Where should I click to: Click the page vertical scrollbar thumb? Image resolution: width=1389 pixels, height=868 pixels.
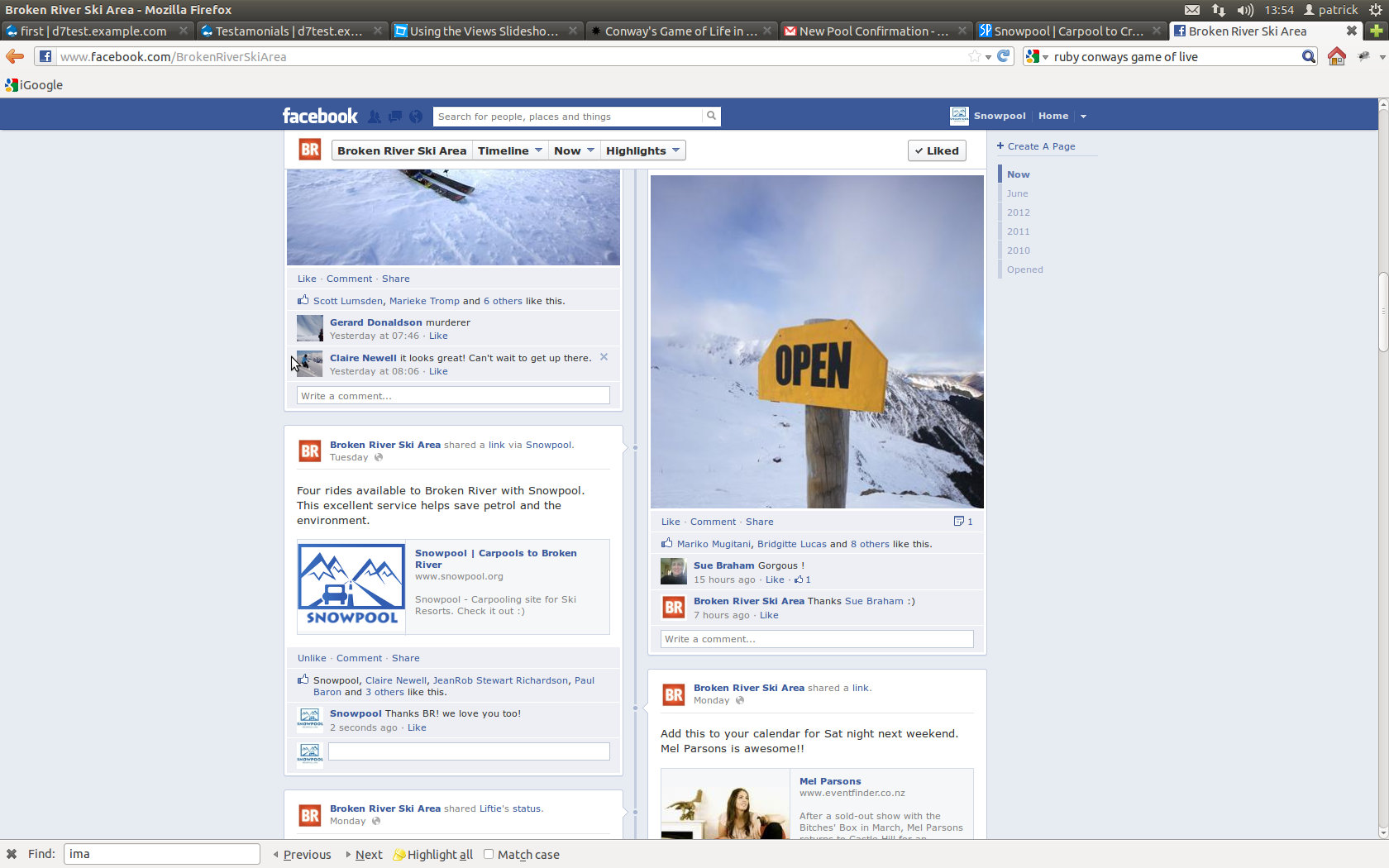(x=1383, y=311)
